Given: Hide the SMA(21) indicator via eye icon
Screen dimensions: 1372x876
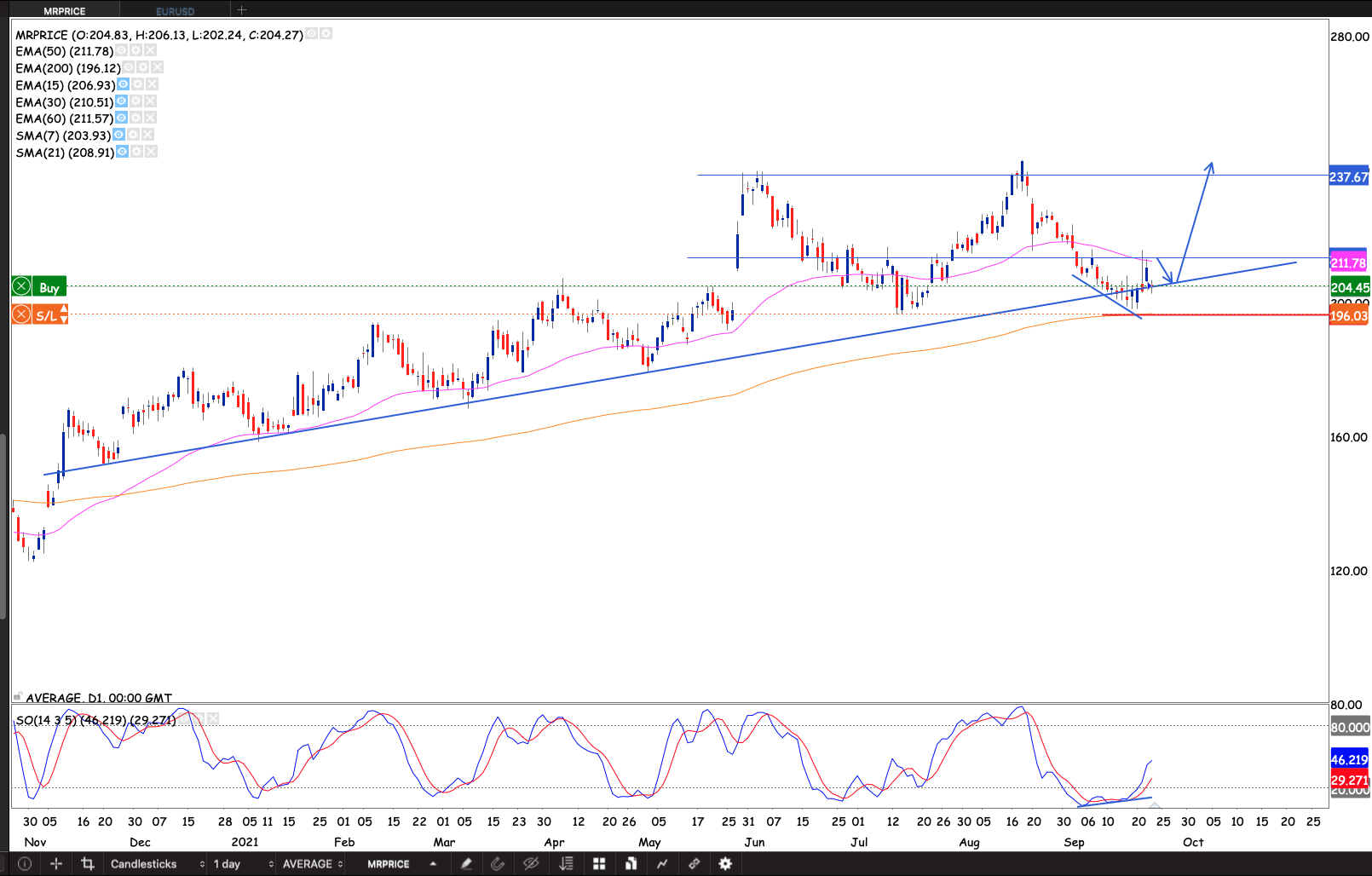Looking at the screenshot, I should coord(122,152).
